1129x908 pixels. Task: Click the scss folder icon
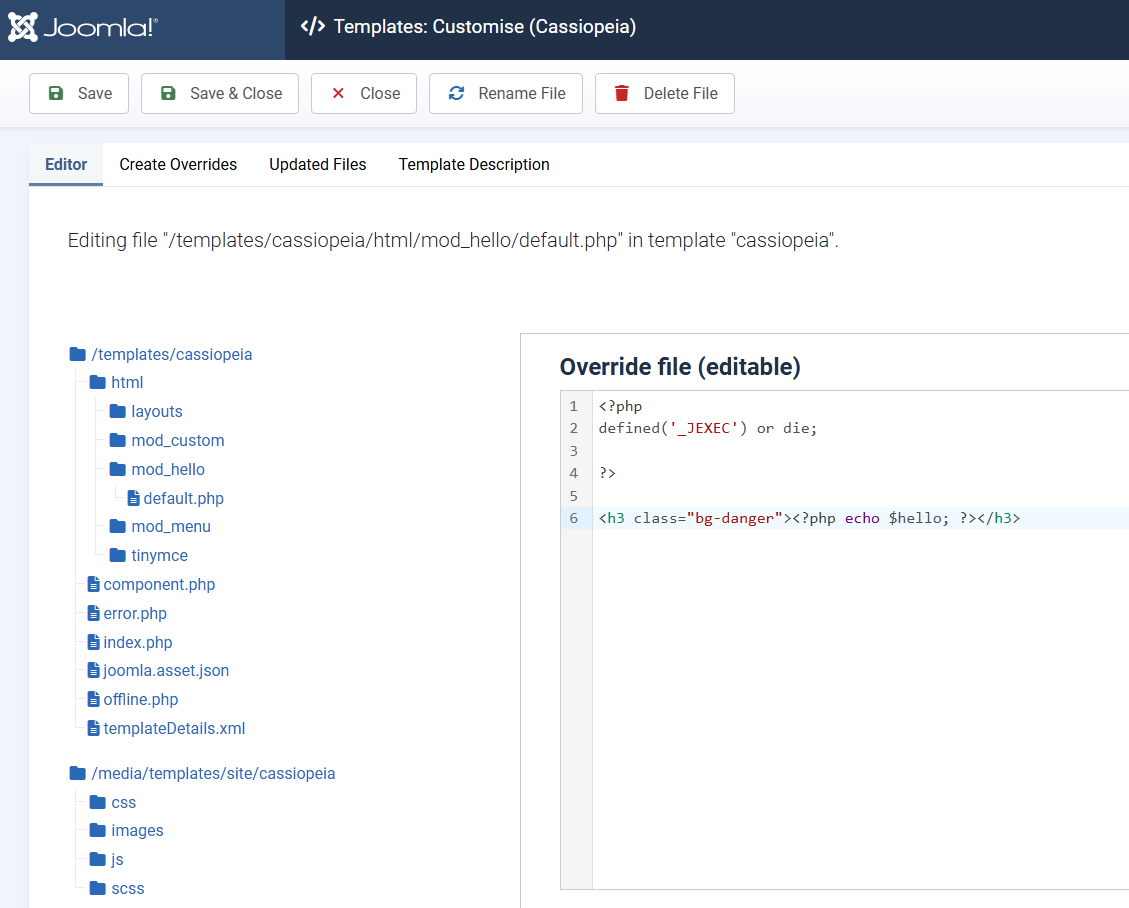pos(98,888)
